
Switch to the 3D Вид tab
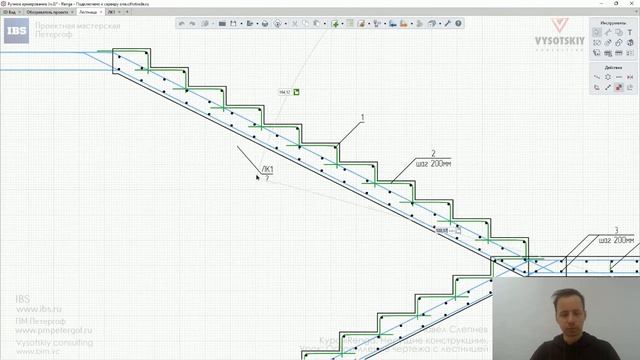(x=9, y=12)
